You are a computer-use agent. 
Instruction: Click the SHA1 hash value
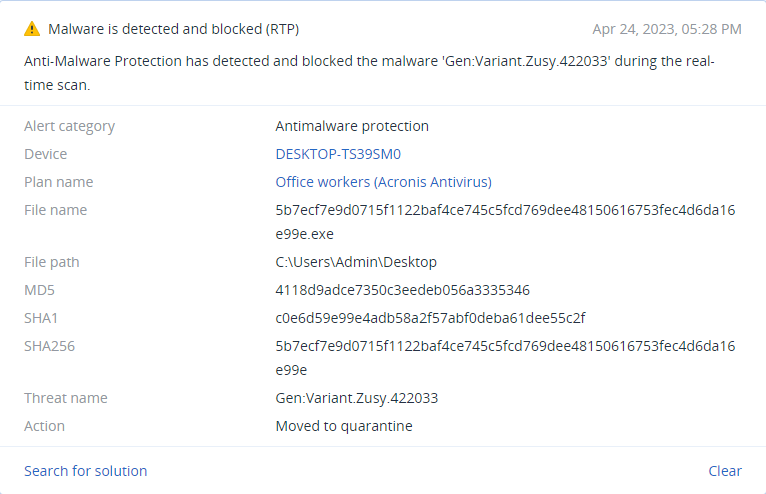(430, 318)
